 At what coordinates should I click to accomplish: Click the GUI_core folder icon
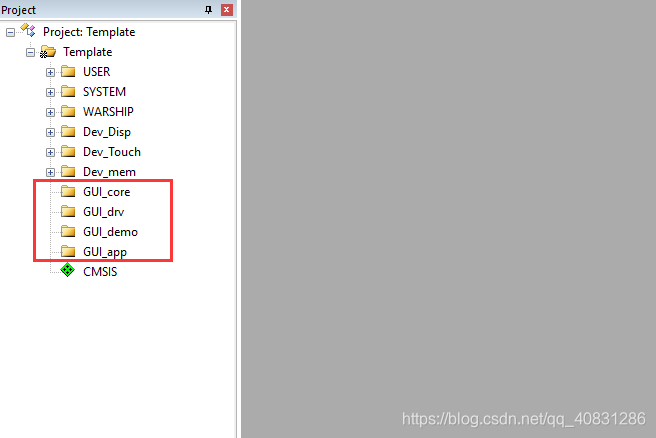[x=68, y=191]
